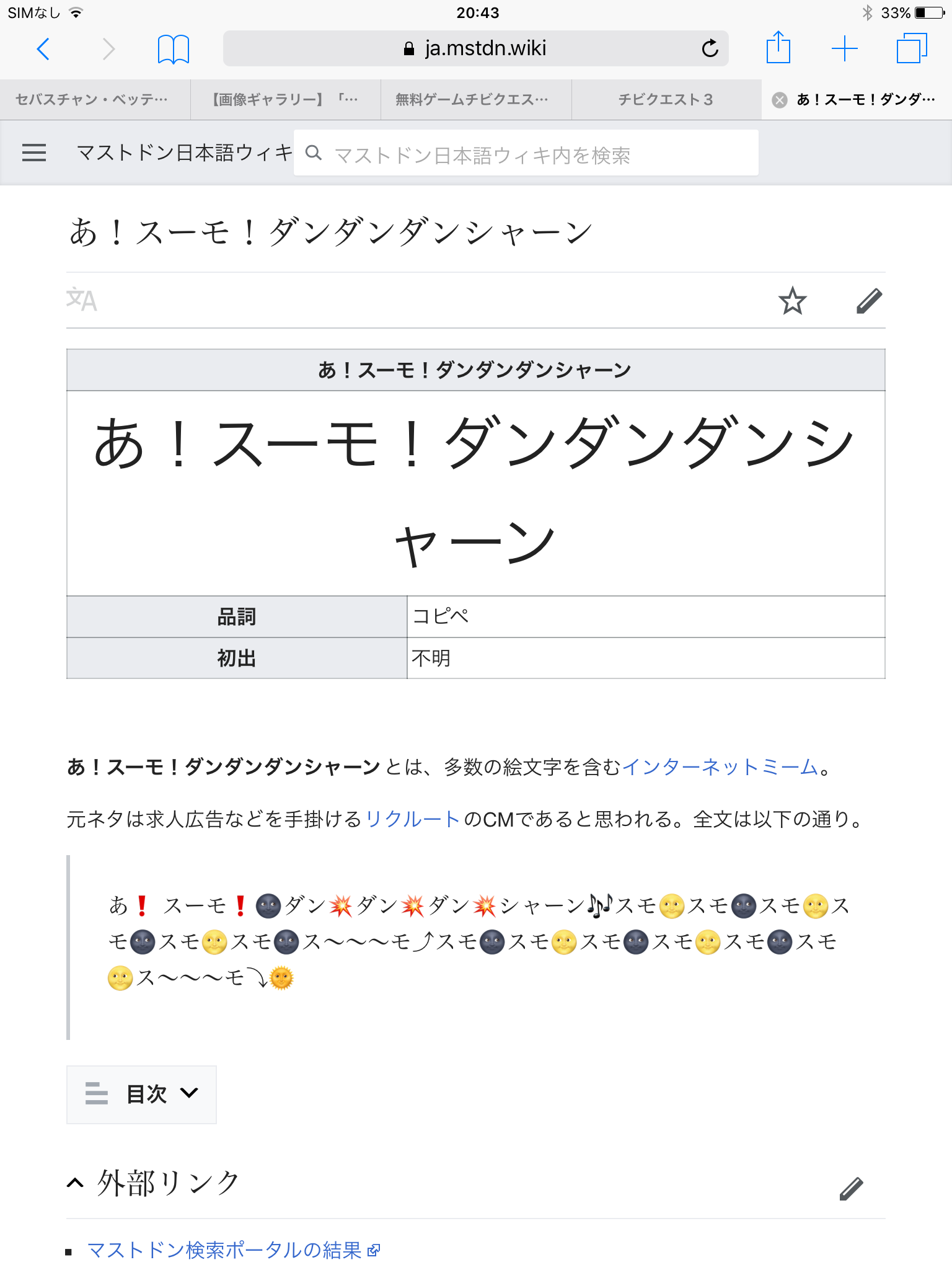Show all open tabs overview
Viewport: 952px width, 1270px height.
pos(911,48)
